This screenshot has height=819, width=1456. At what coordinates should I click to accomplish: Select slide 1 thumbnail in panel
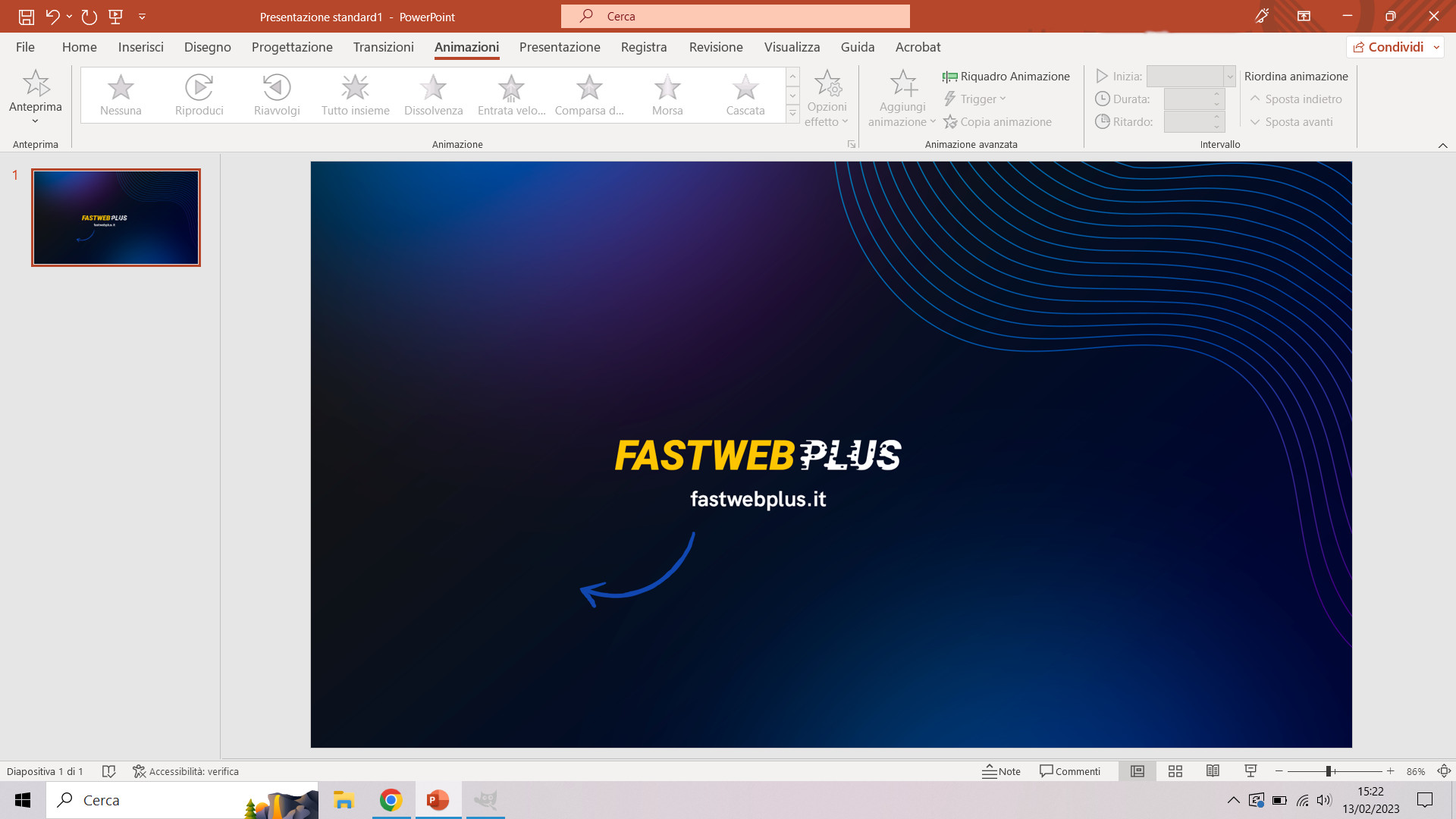click(115, 217)
